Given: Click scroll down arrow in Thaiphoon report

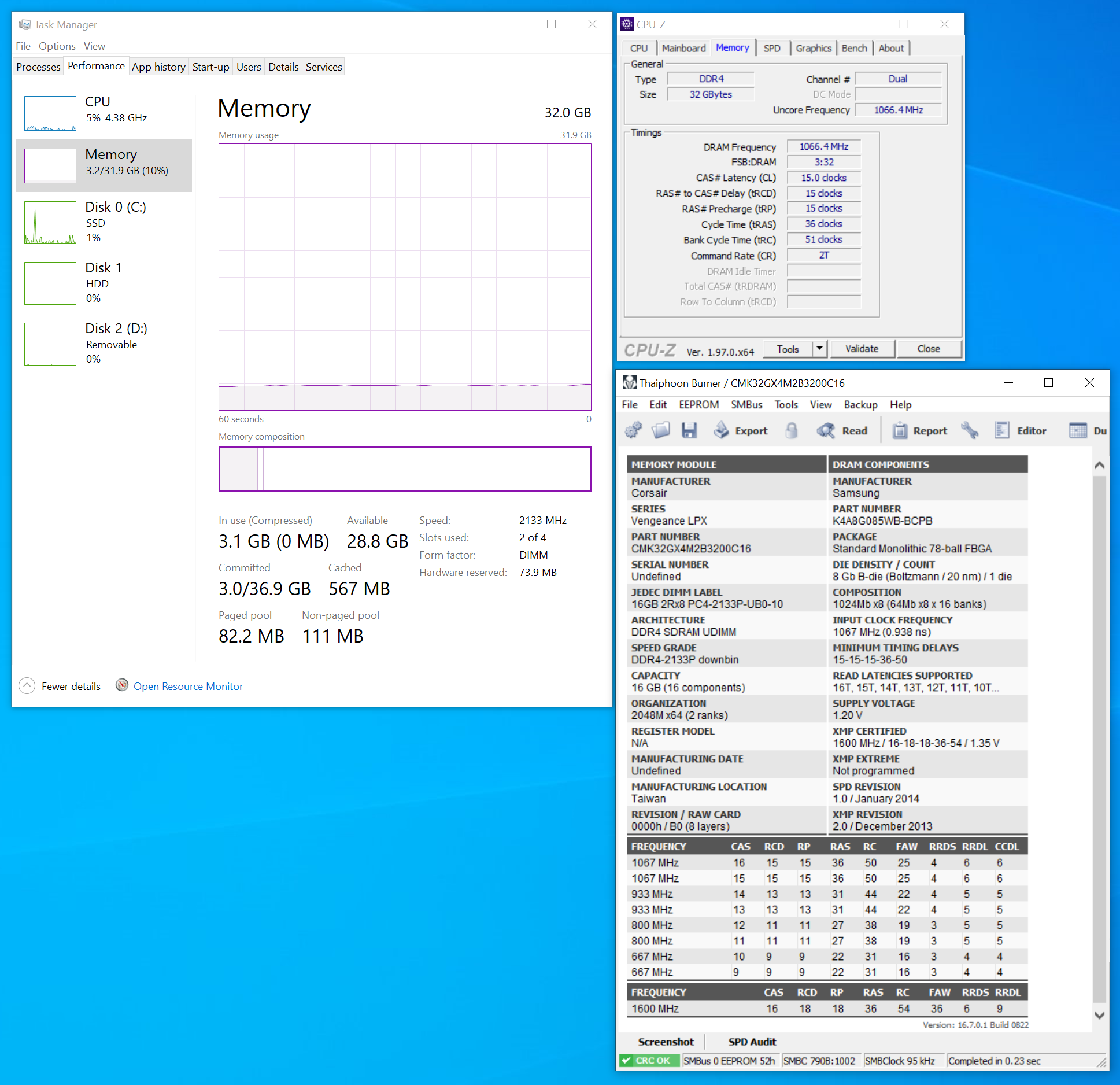Looking at the screenshot, I should pos(1099,1015).
